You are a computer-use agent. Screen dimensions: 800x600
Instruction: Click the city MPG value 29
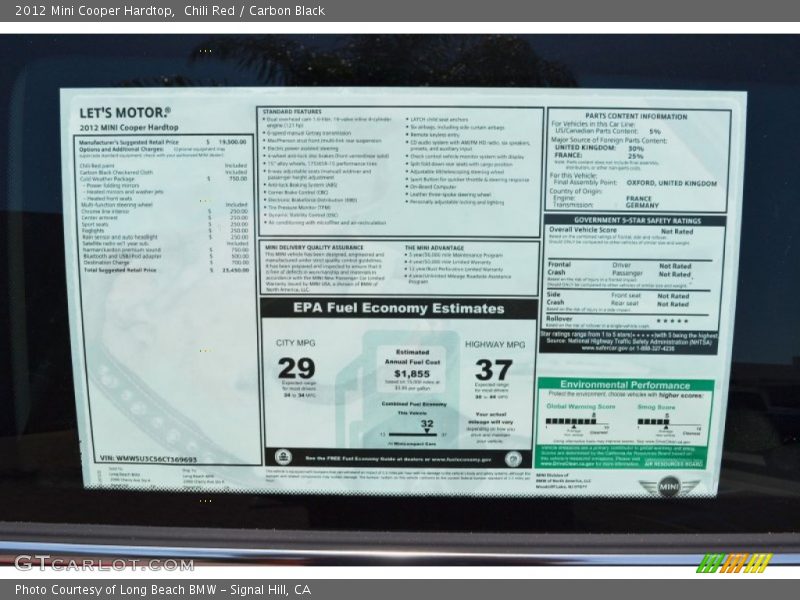tap(296, 368)
